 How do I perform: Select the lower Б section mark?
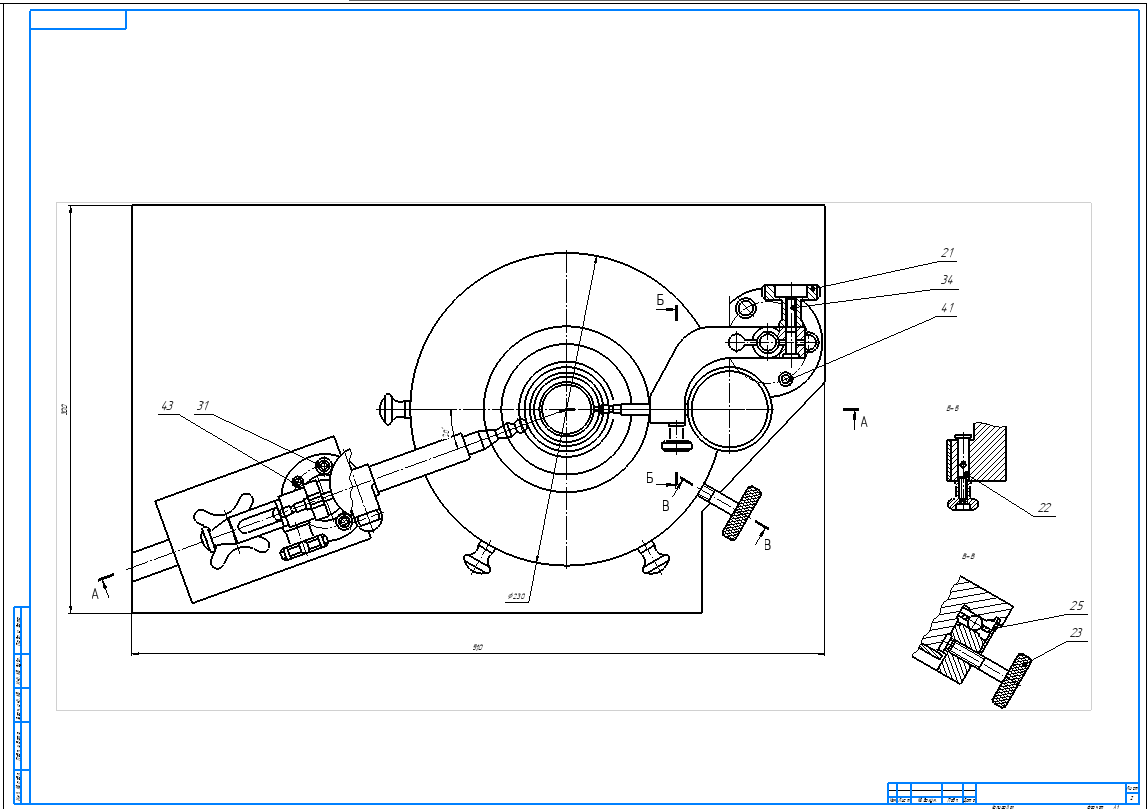651,478
